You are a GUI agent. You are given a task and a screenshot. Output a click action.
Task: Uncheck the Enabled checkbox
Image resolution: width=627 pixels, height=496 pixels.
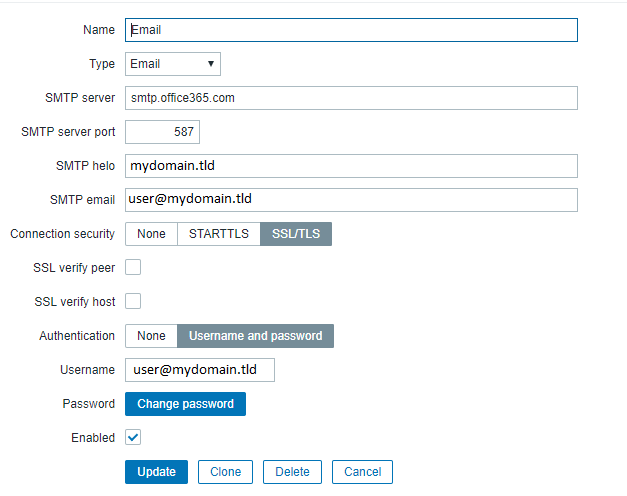click(x=133, y=437)
